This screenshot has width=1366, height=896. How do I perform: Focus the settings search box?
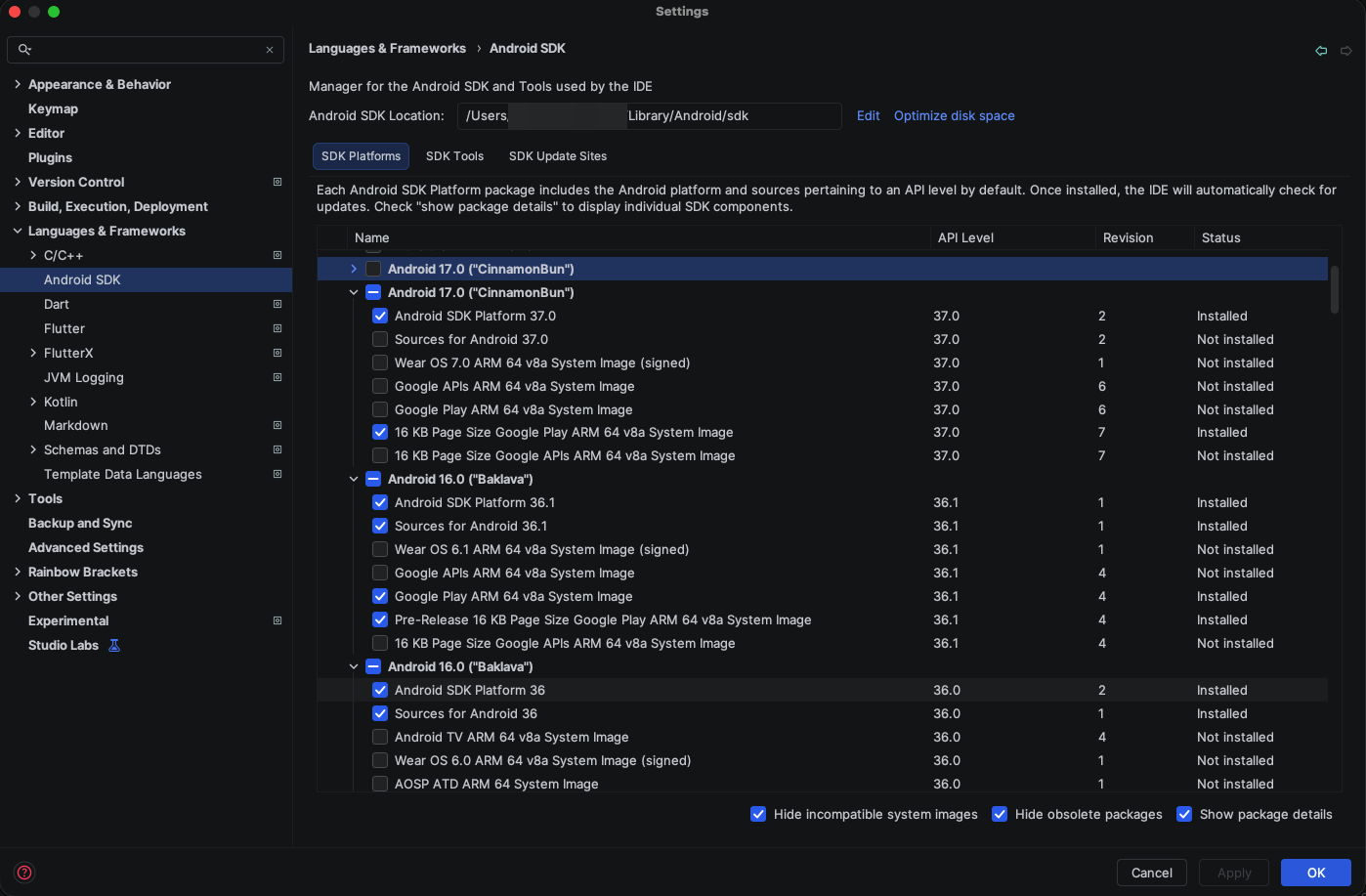pyautogui.click(x=146, y=50)
